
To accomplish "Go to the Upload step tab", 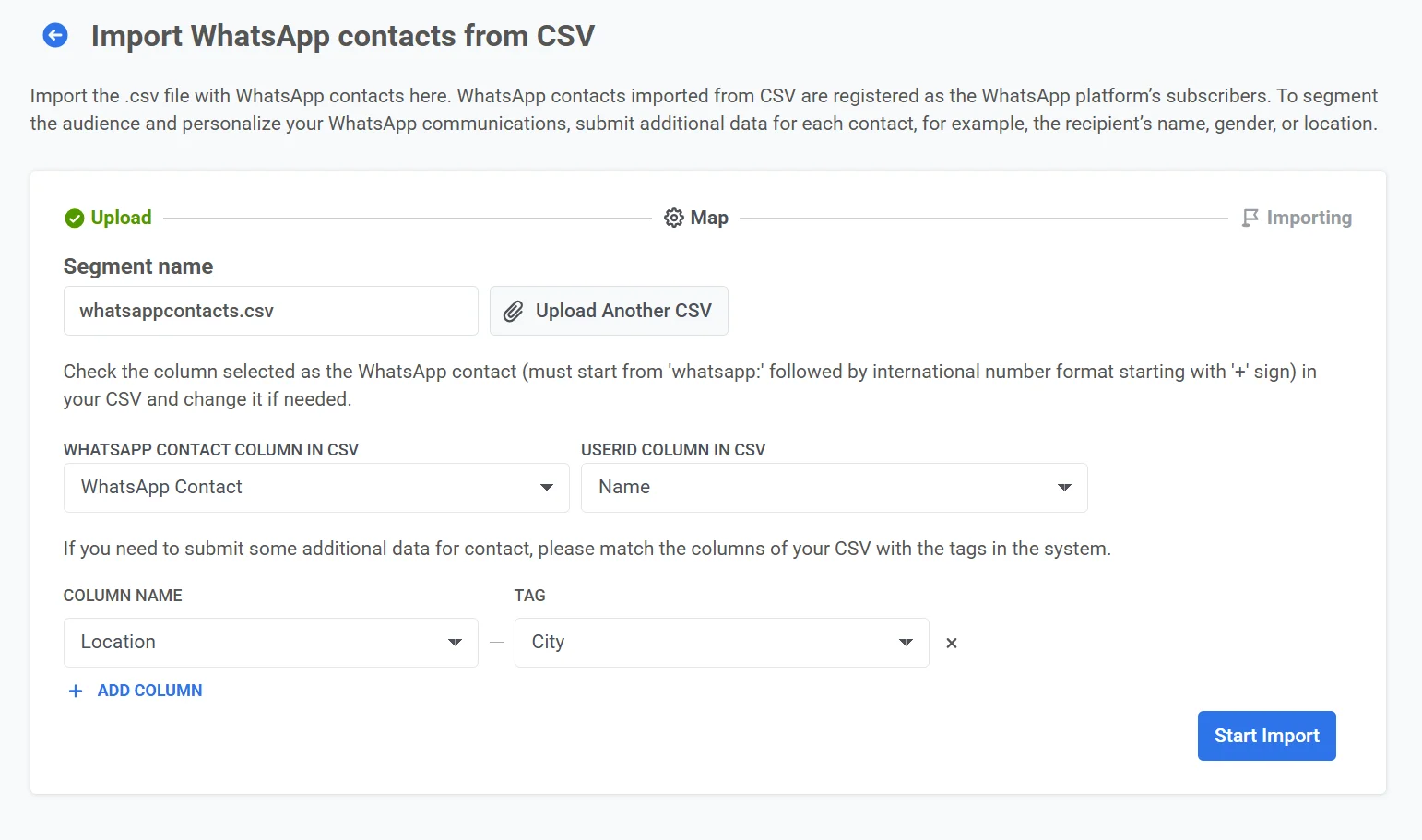I will [x=121, y=219].
